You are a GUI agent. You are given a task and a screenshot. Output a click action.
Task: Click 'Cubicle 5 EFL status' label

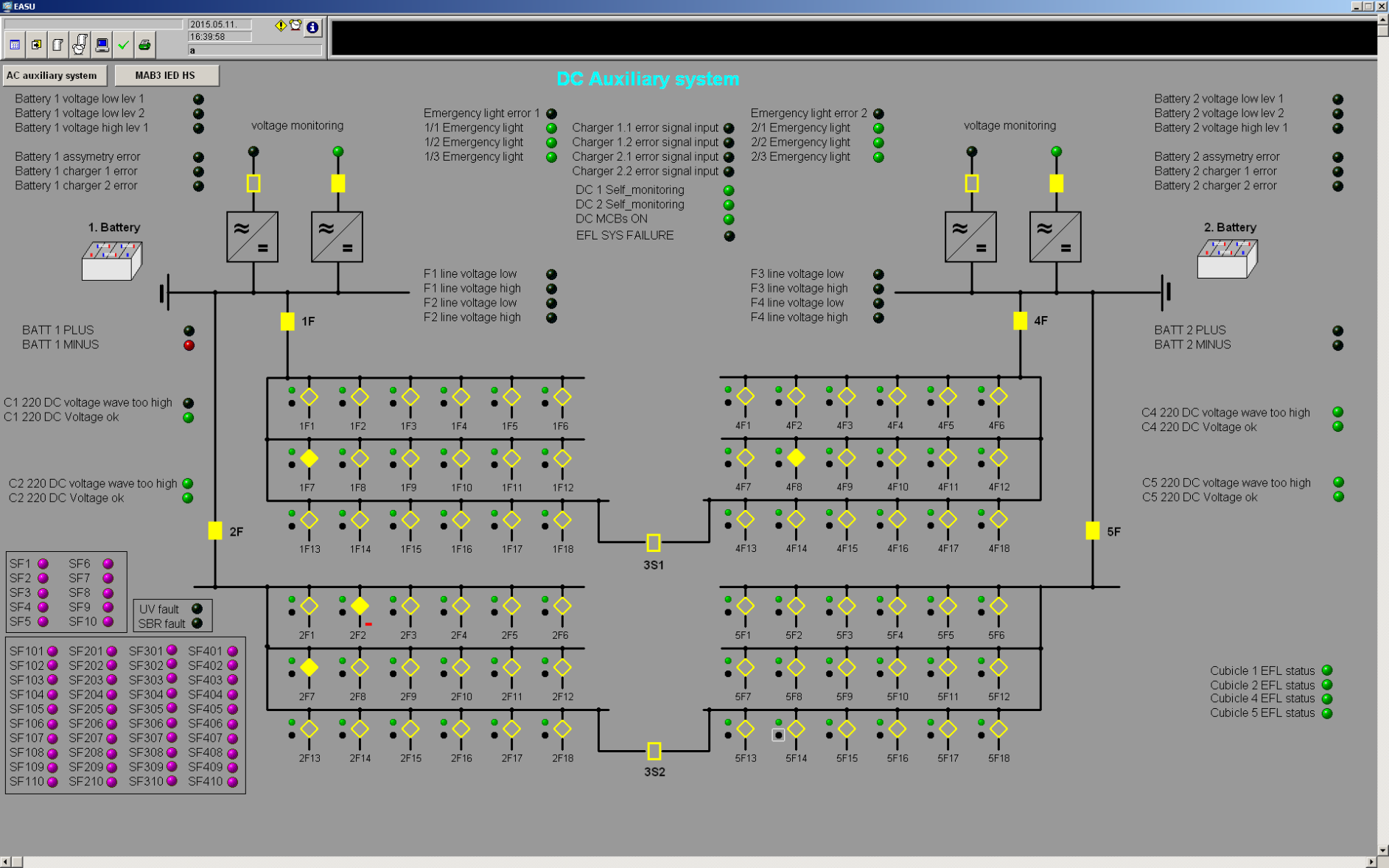(x=1262, y=713)
